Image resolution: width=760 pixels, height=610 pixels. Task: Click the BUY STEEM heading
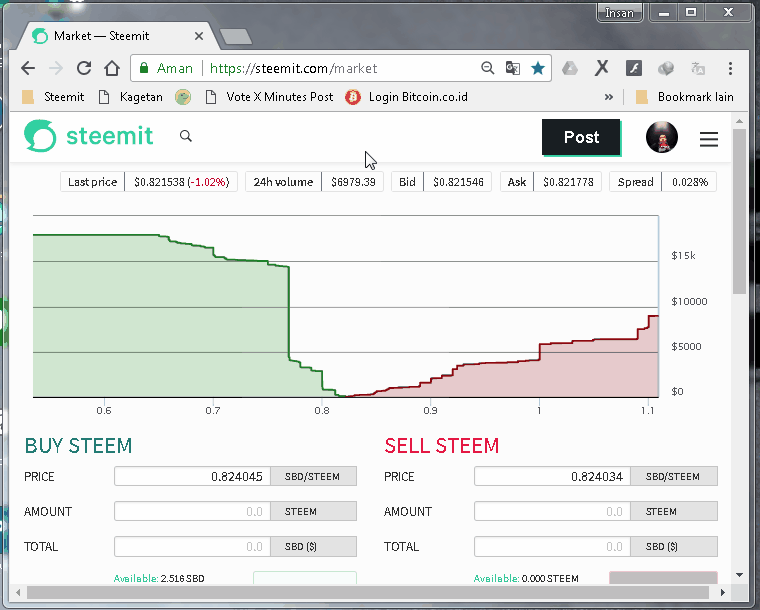click(78, 446)
